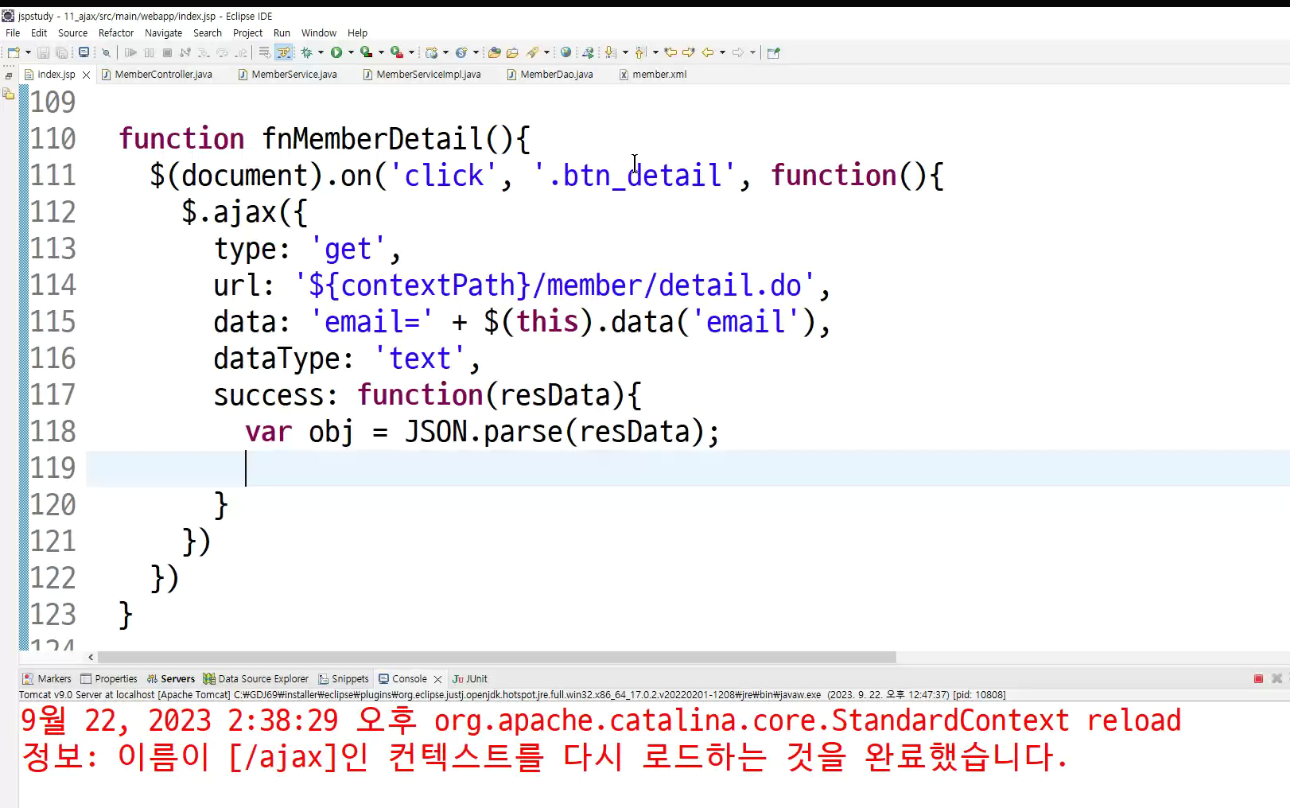Image resolution: width=1290 pixels, height=808 pixels.
Task: Click the External Tools run icon
Action: pos(397,52)
